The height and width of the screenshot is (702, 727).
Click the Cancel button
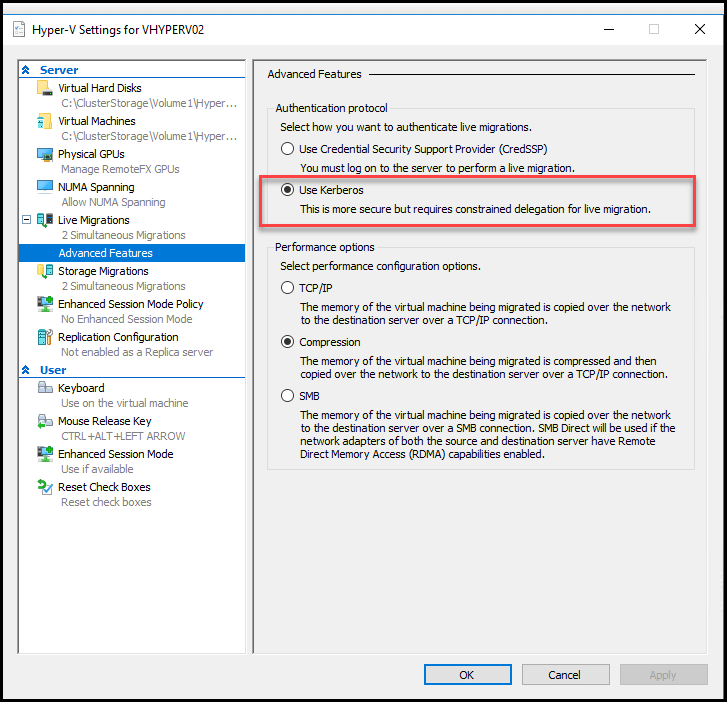[x=565, y=675]
